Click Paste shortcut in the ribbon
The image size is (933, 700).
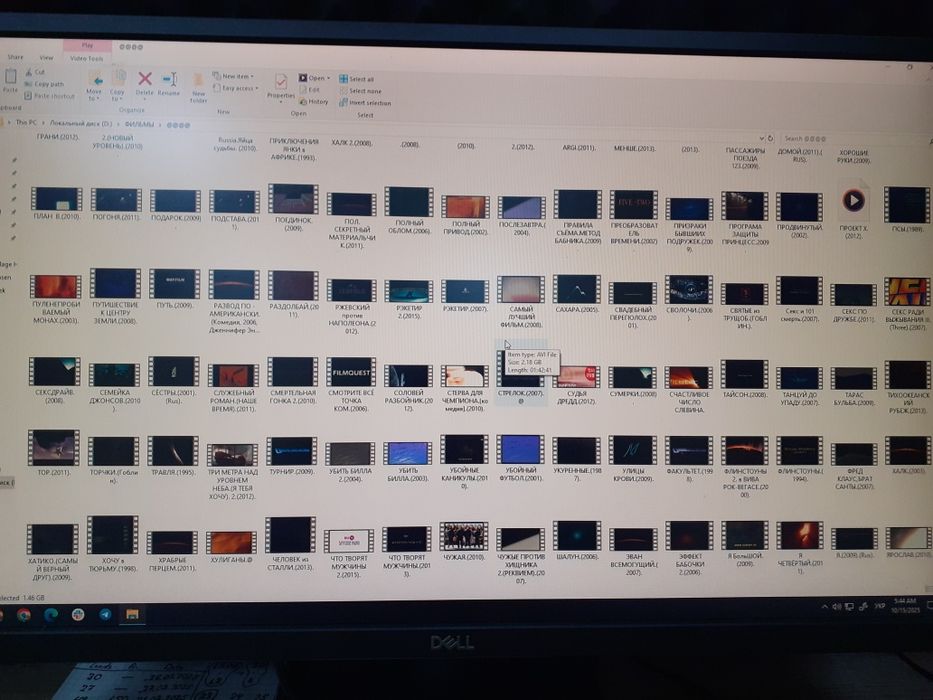point(50,95)
